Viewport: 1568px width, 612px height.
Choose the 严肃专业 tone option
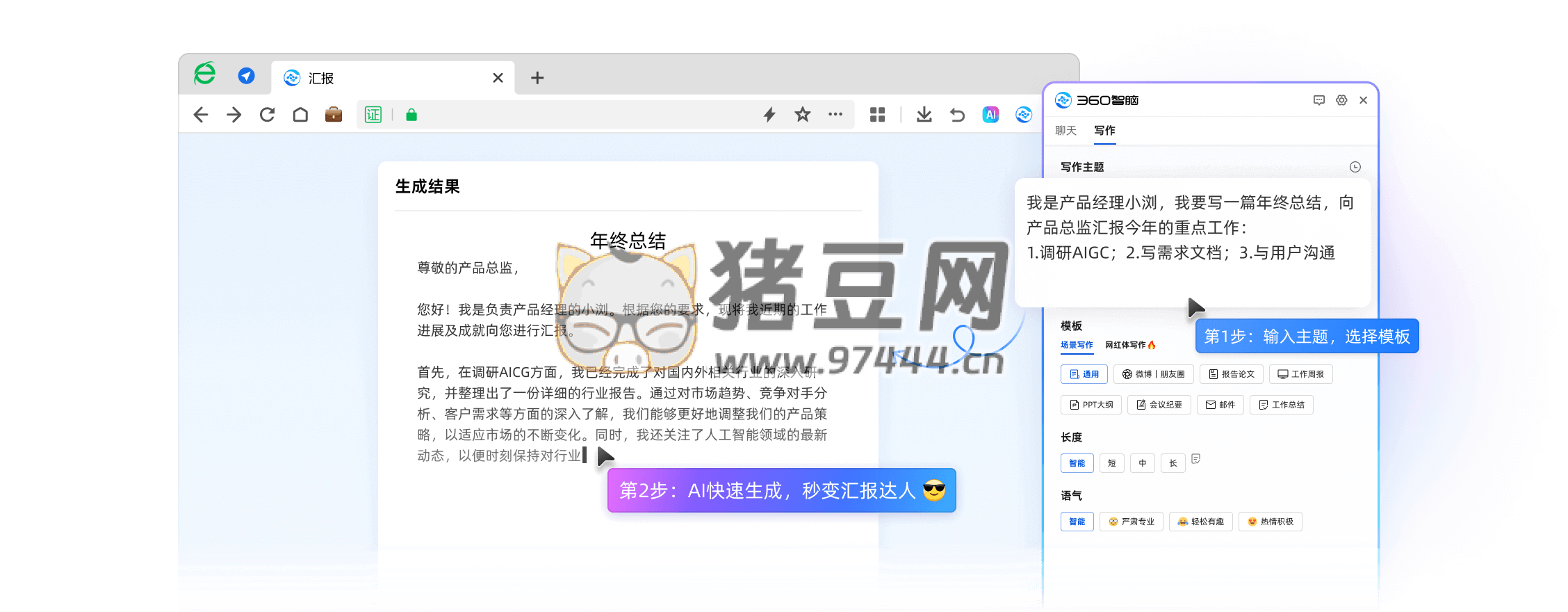(x=1132, y=522)
